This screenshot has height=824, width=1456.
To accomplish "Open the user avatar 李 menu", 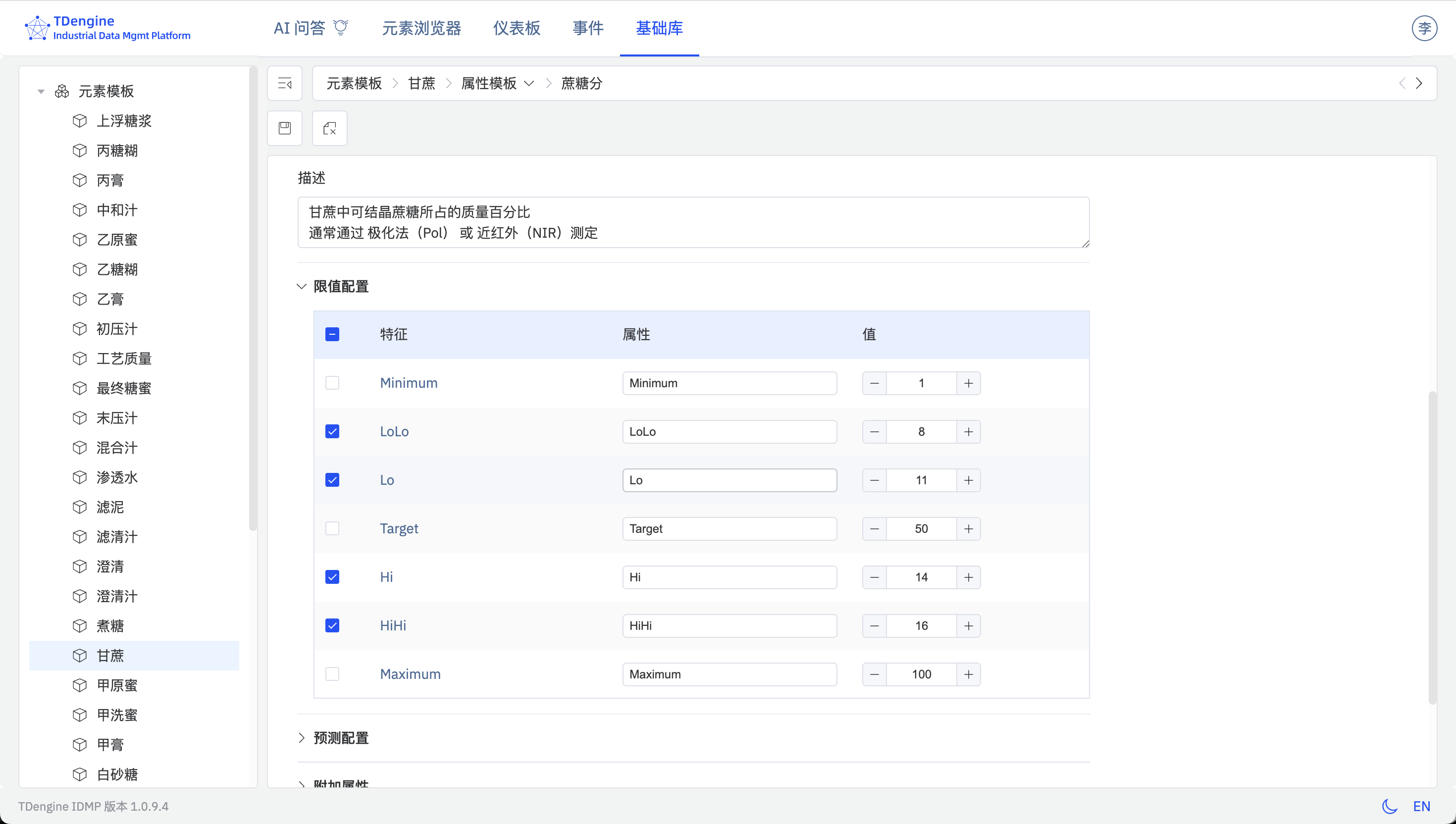I will pos(1425,28).
